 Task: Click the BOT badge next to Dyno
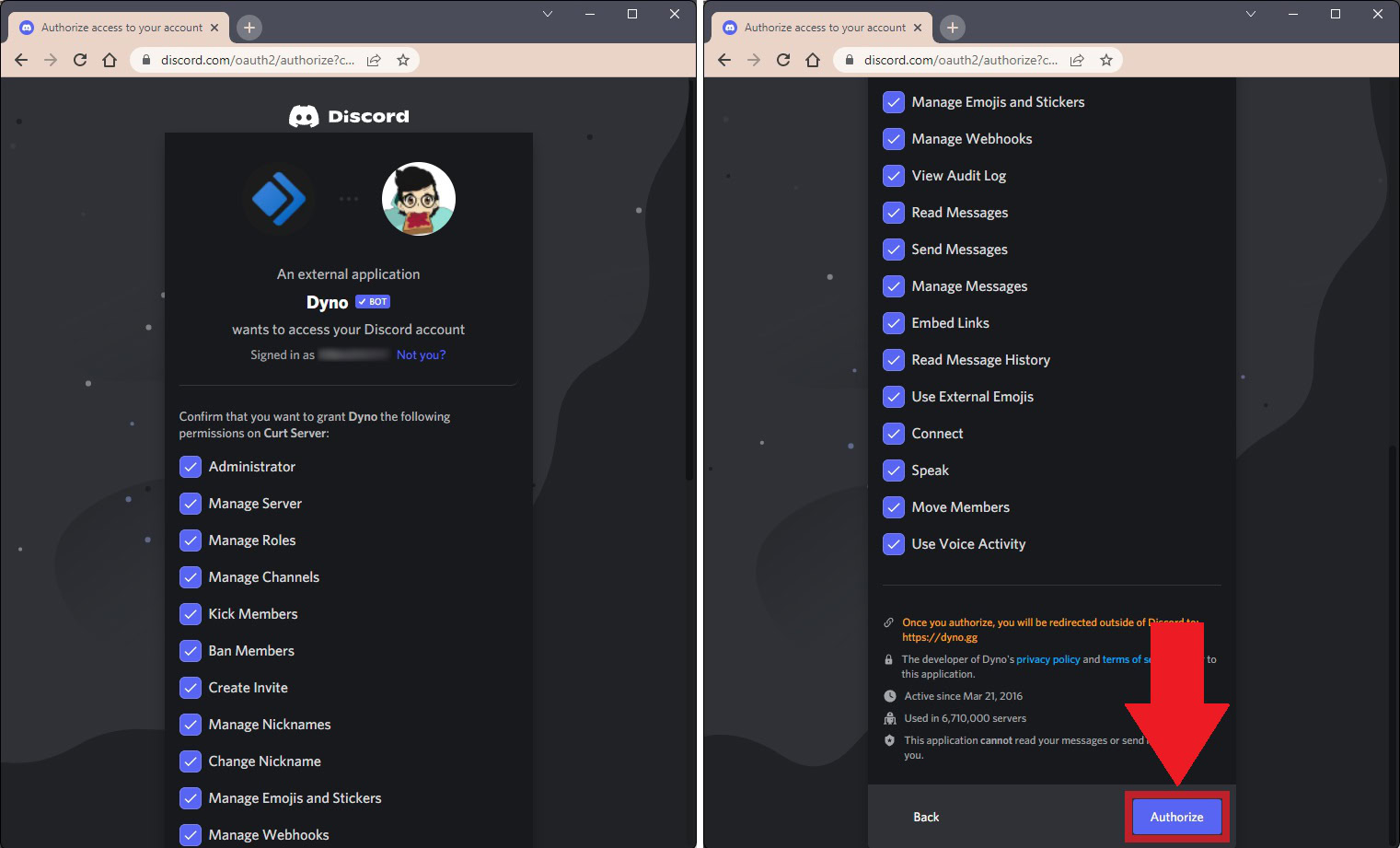click(x=373, y=302)
